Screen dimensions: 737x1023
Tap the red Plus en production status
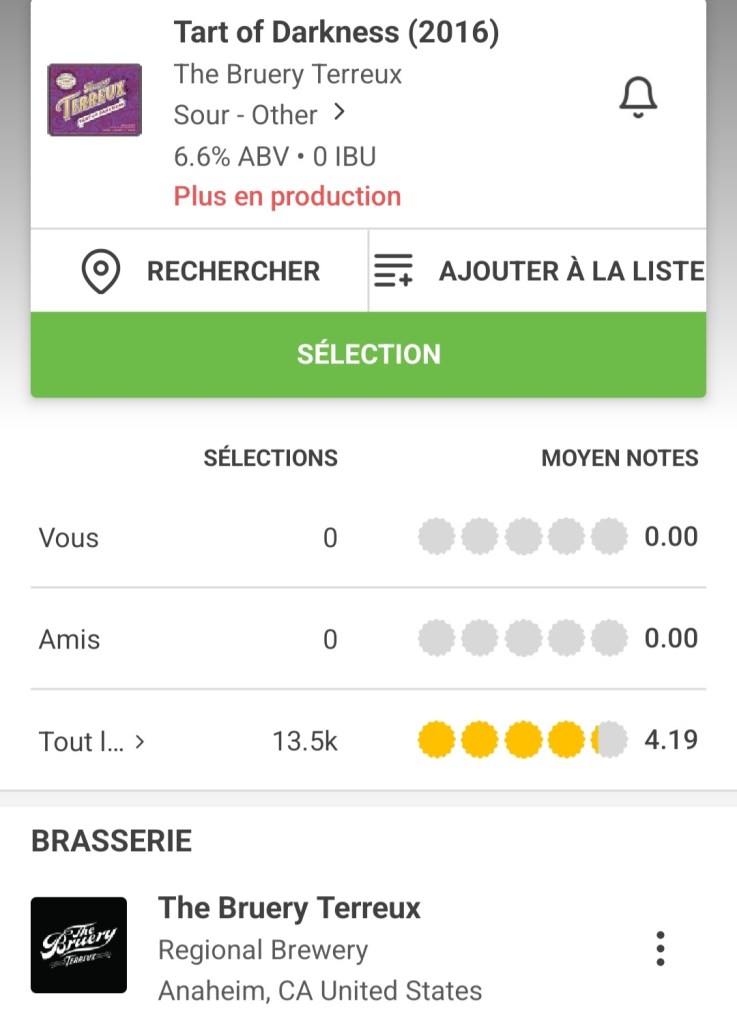(287, 196)
